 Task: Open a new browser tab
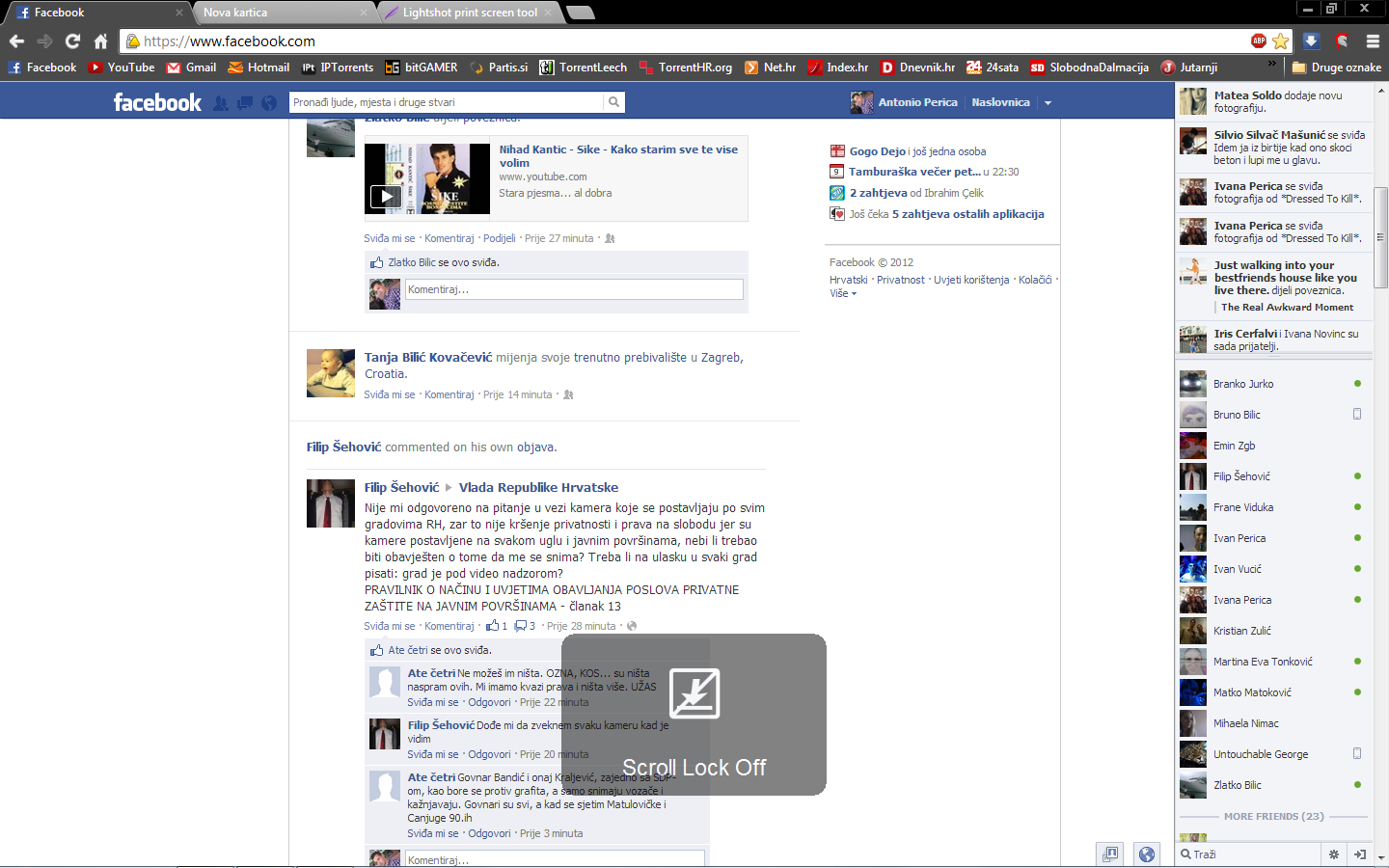click(581, 13)
